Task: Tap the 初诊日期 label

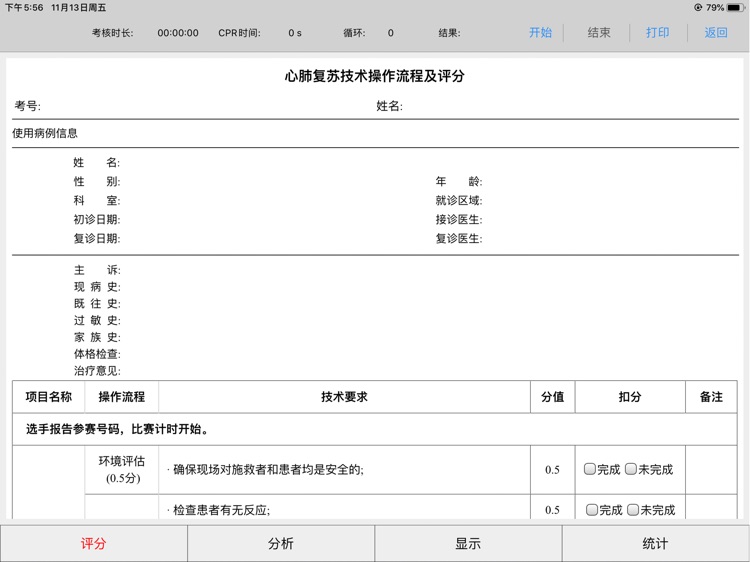Action: coord(96,220)
